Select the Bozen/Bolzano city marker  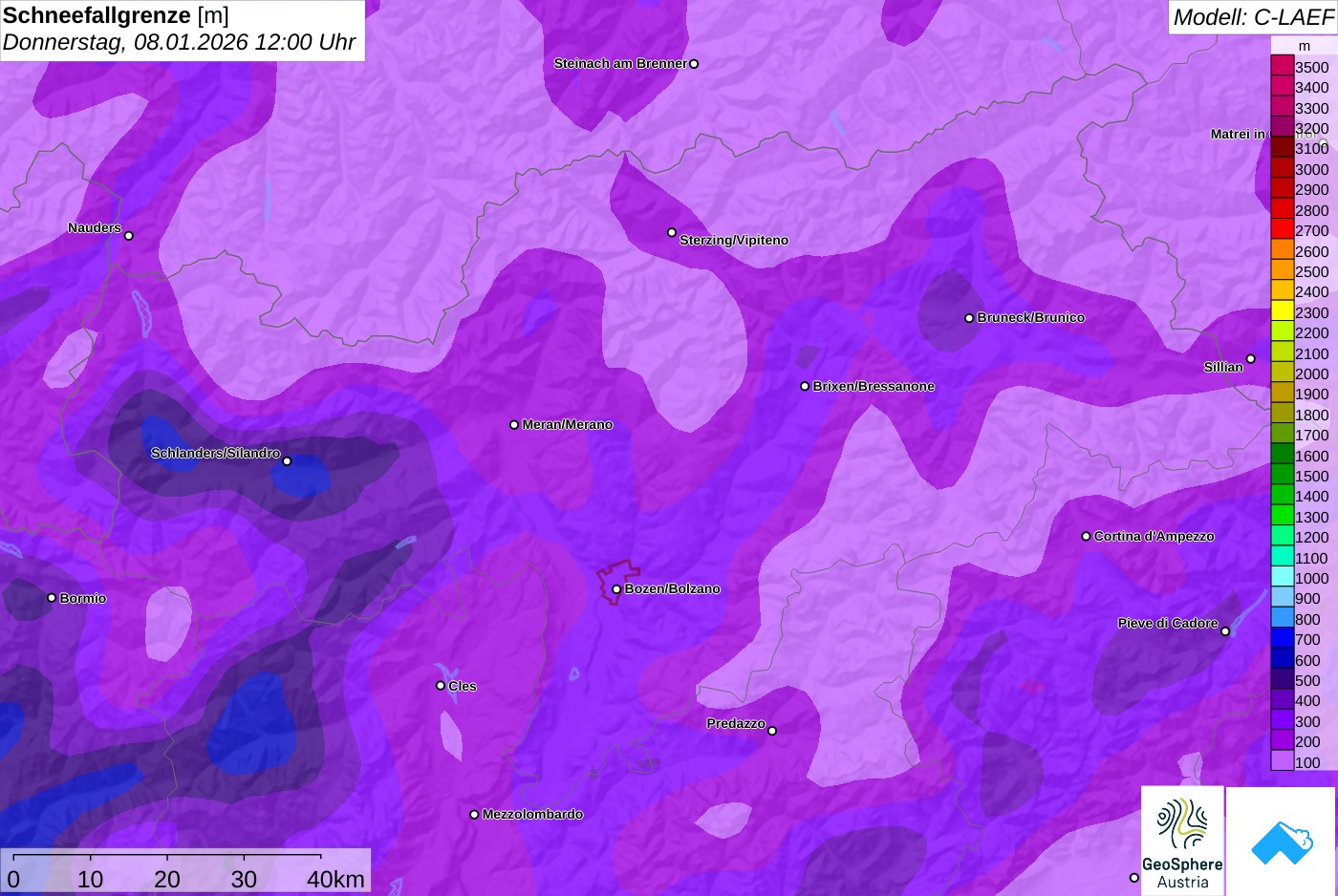(616, 589)
